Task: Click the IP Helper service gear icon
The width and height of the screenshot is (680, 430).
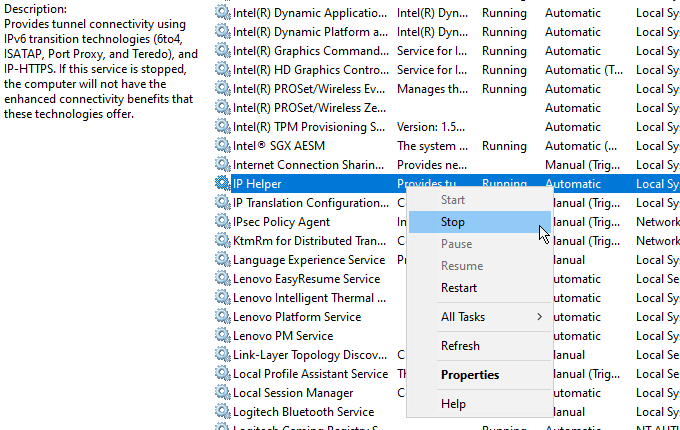Action: (x=222, y=184)
